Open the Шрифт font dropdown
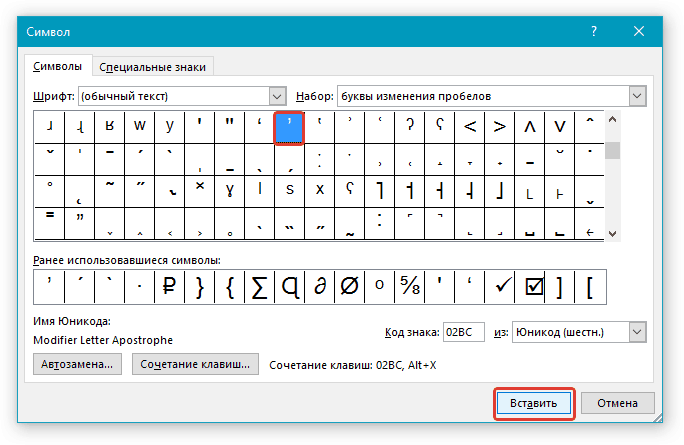 (x=278, y=96)
